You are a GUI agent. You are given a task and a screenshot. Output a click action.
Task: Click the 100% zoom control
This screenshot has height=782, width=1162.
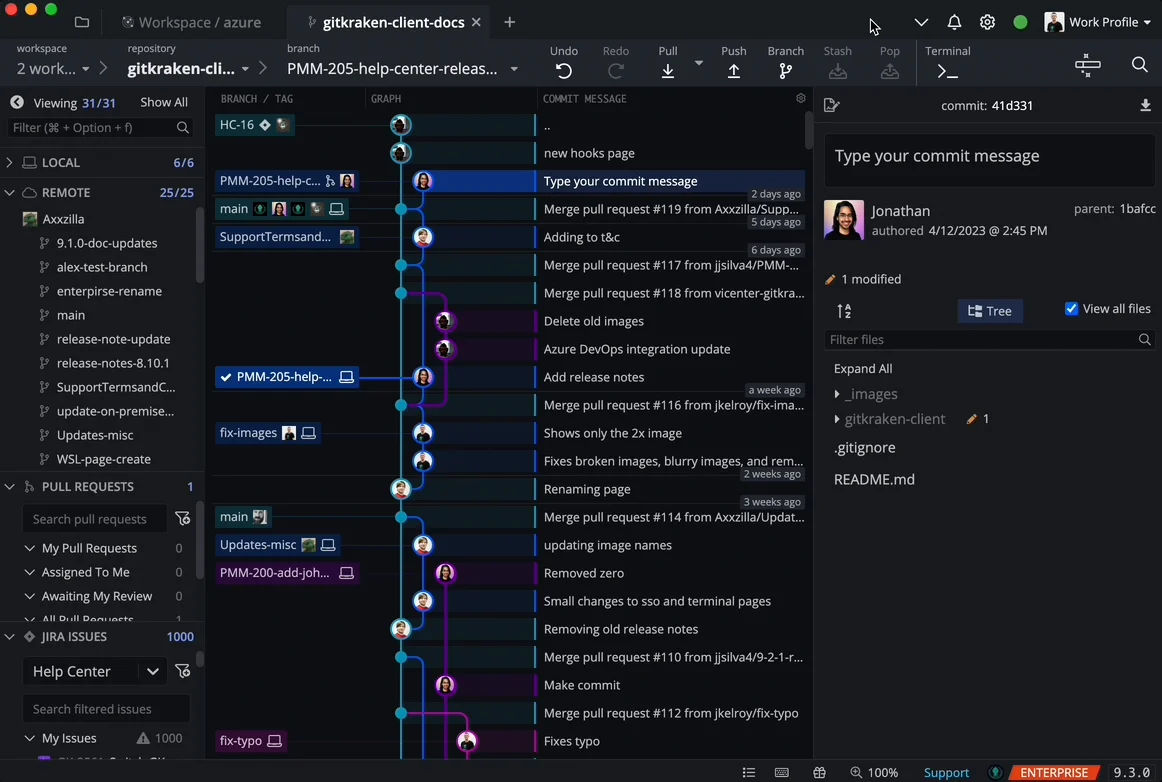tap(874, 772)
